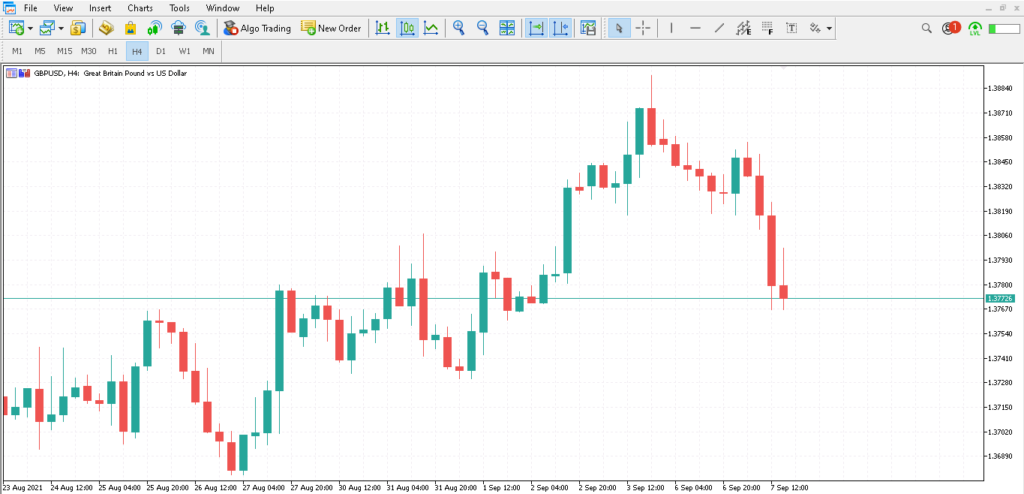Select the equidistant channel tool
Screen dimensions: 1024x494
coord(743,28)
